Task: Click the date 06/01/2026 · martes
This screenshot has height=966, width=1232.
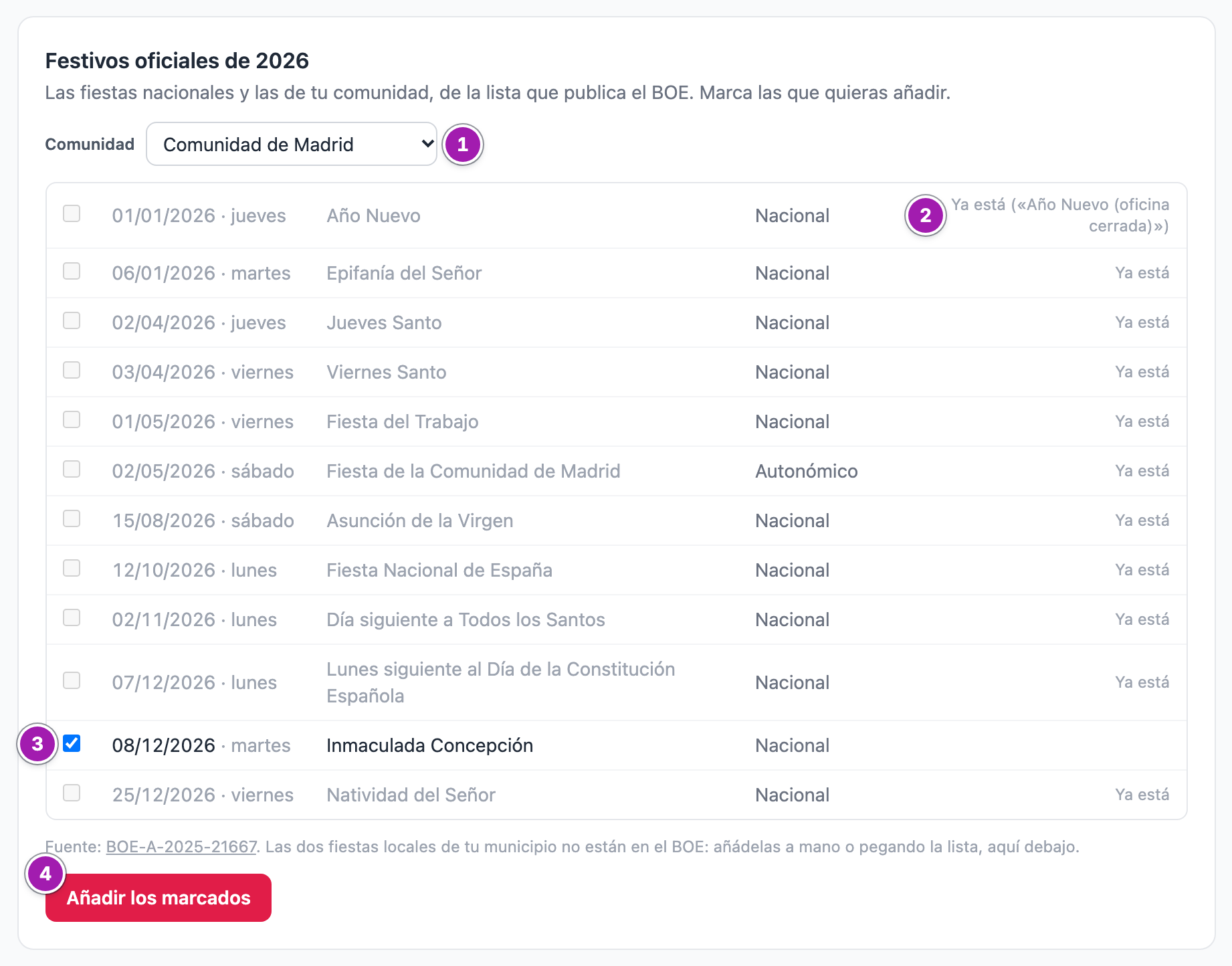Action: [x=201, y=274]
